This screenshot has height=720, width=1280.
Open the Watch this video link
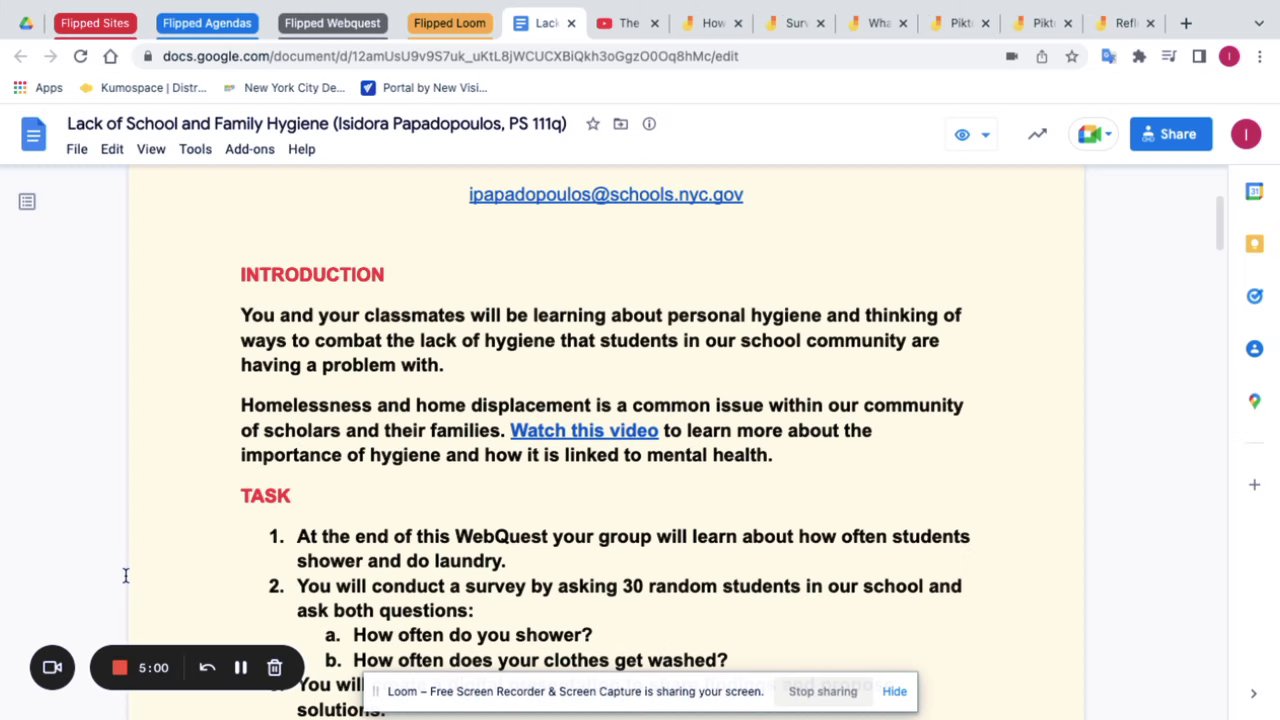pos(584,430)
